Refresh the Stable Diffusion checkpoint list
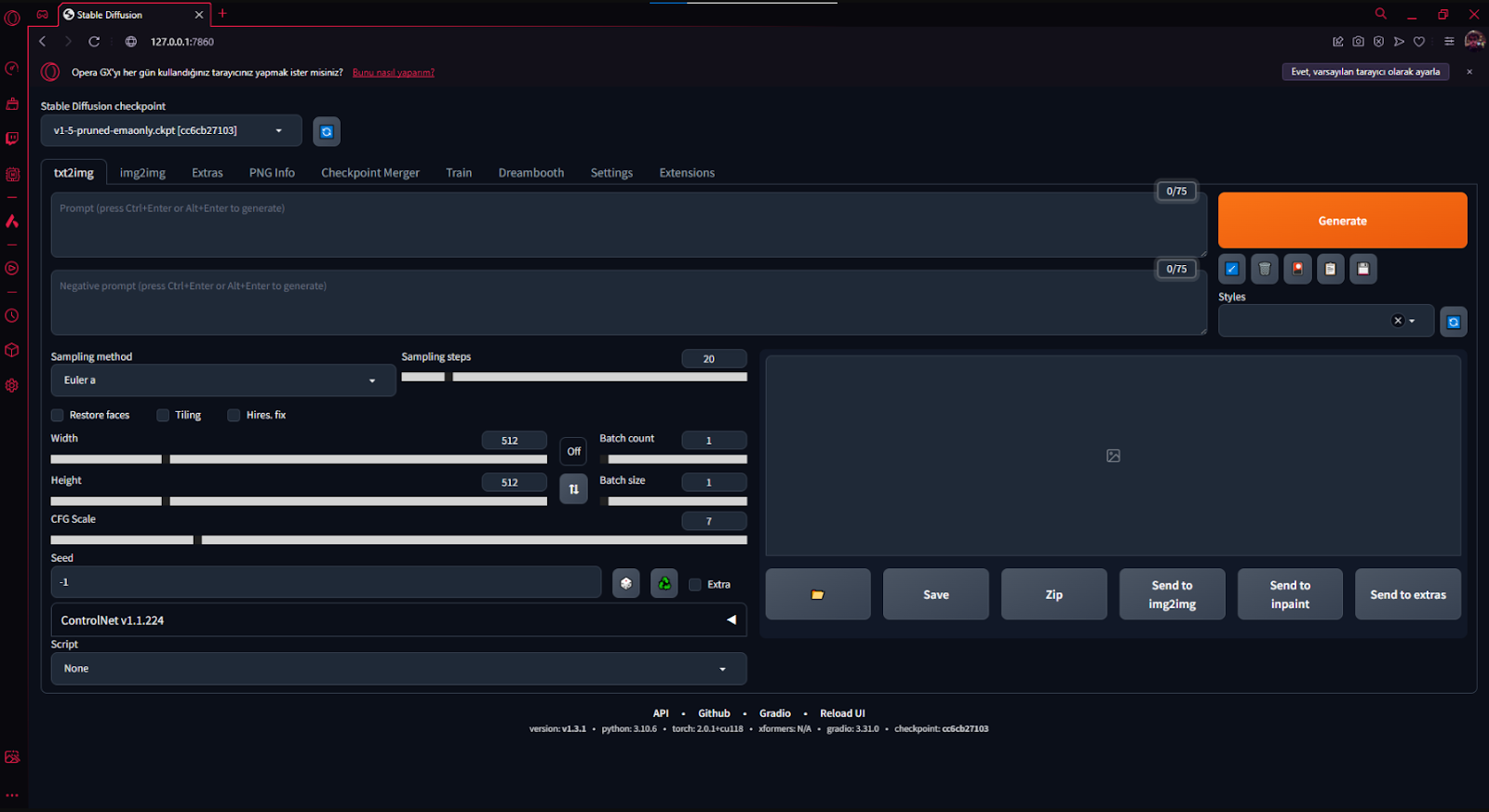Image resolution: width=1489 pixels, height=812 pixels. [x=327, y=131]
